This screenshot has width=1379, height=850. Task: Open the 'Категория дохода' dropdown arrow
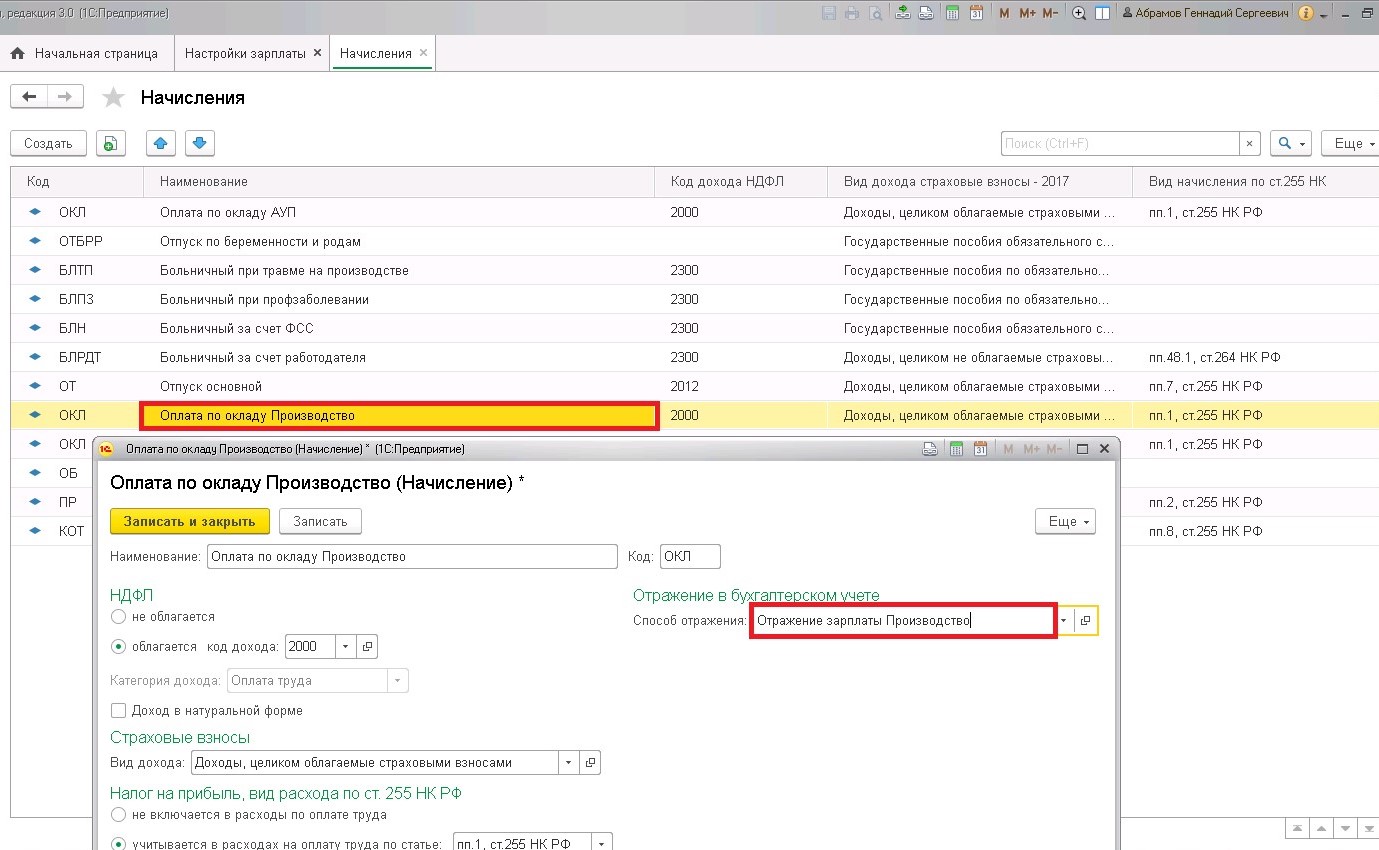pyautogui.click(x=398, y=681)
